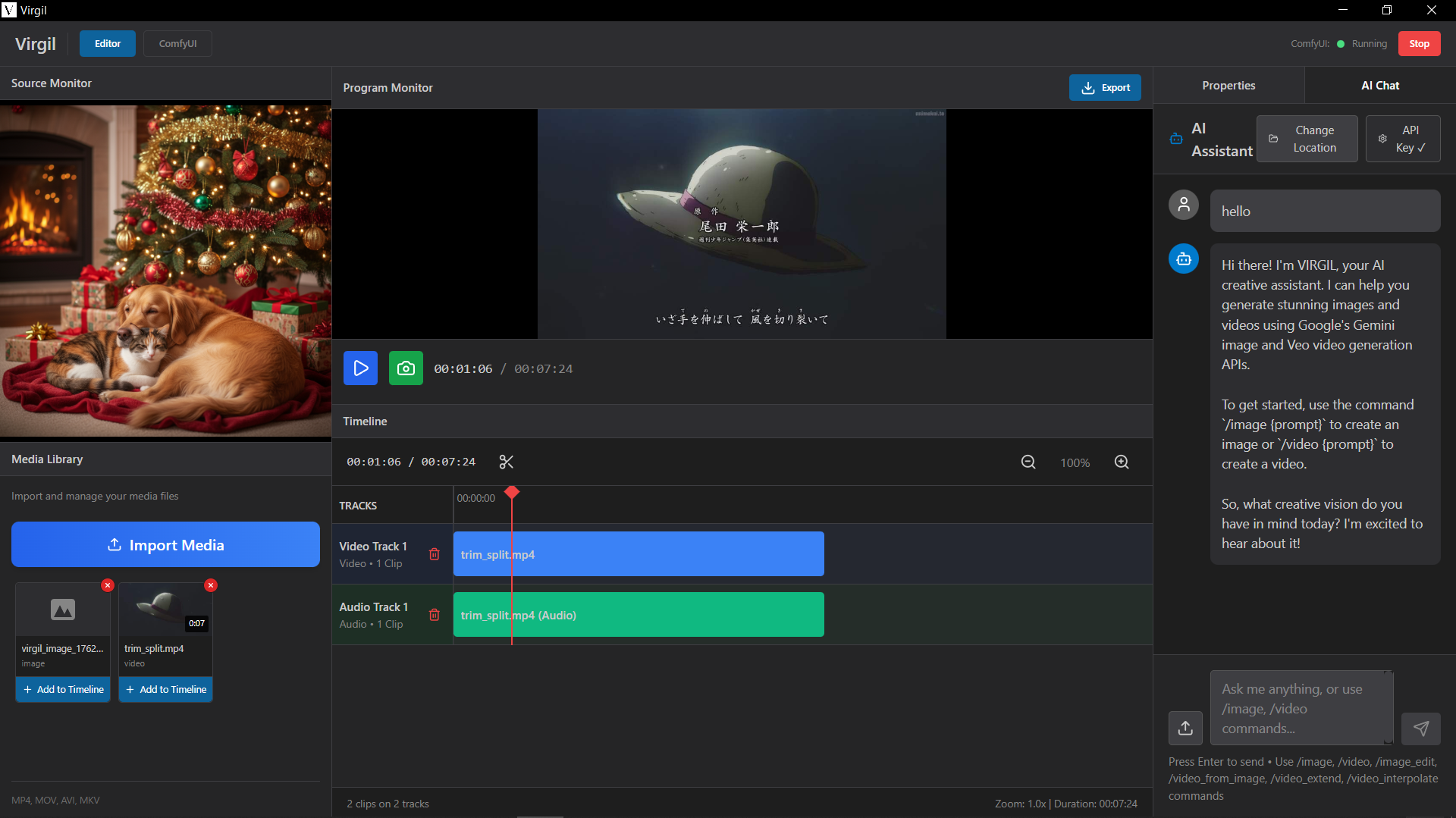This screenshot has height=818, width=1456.
Task: Stop the running ComfyUI server
Action: point(1418,43)
